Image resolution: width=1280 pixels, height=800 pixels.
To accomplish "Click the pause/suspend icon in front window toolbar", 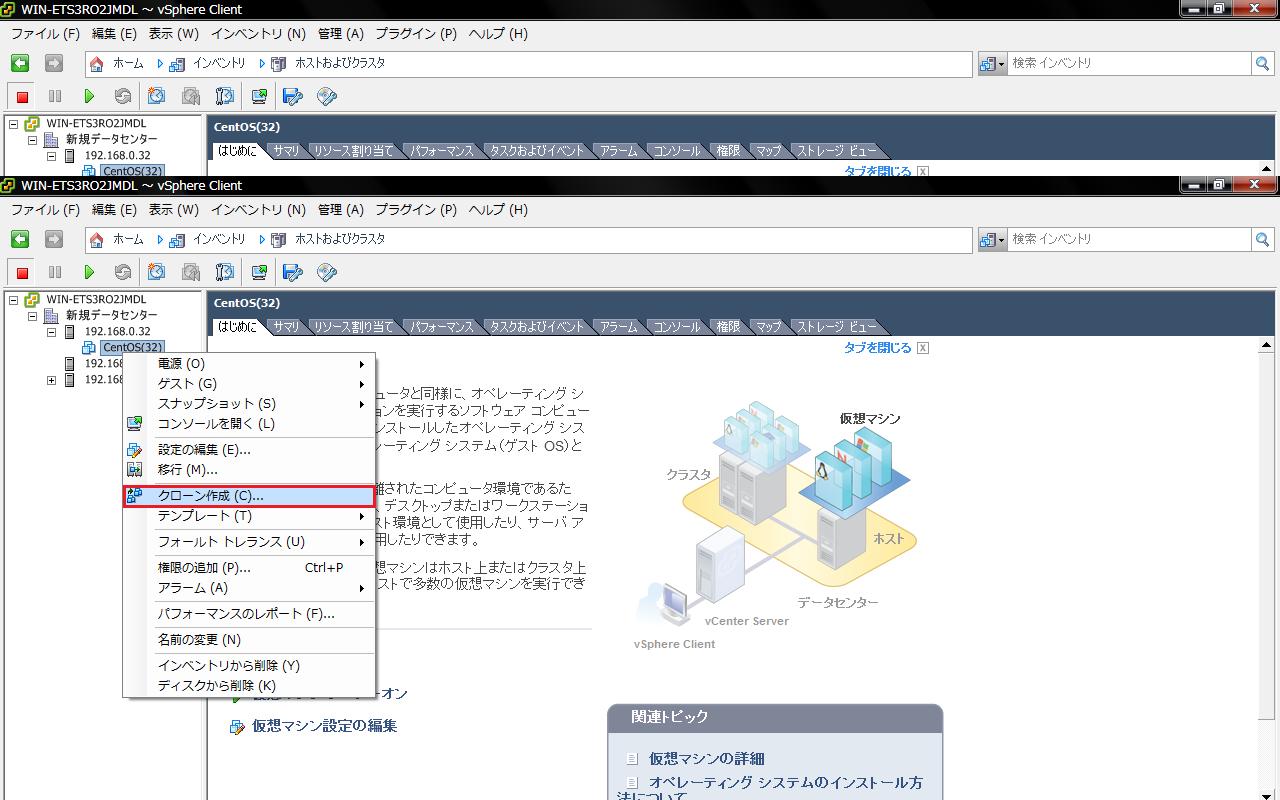I will (x=55, y=272).
